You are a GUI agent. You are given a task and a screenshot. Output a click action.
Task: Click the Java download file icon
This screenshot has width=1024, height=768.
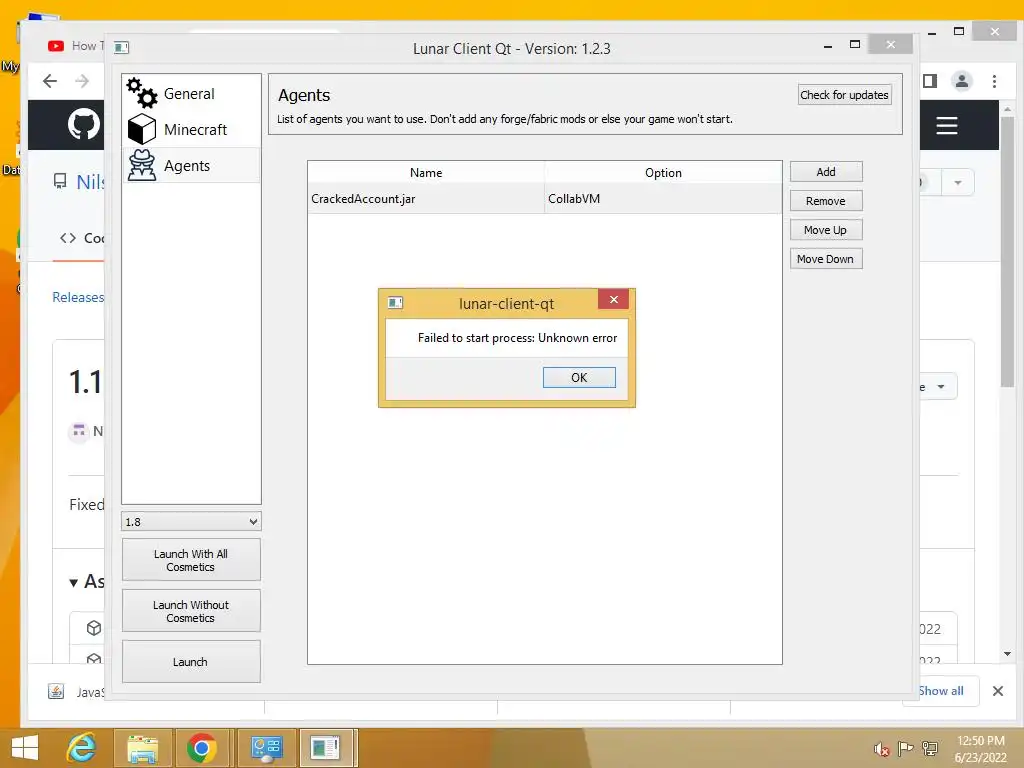[56, 692]
